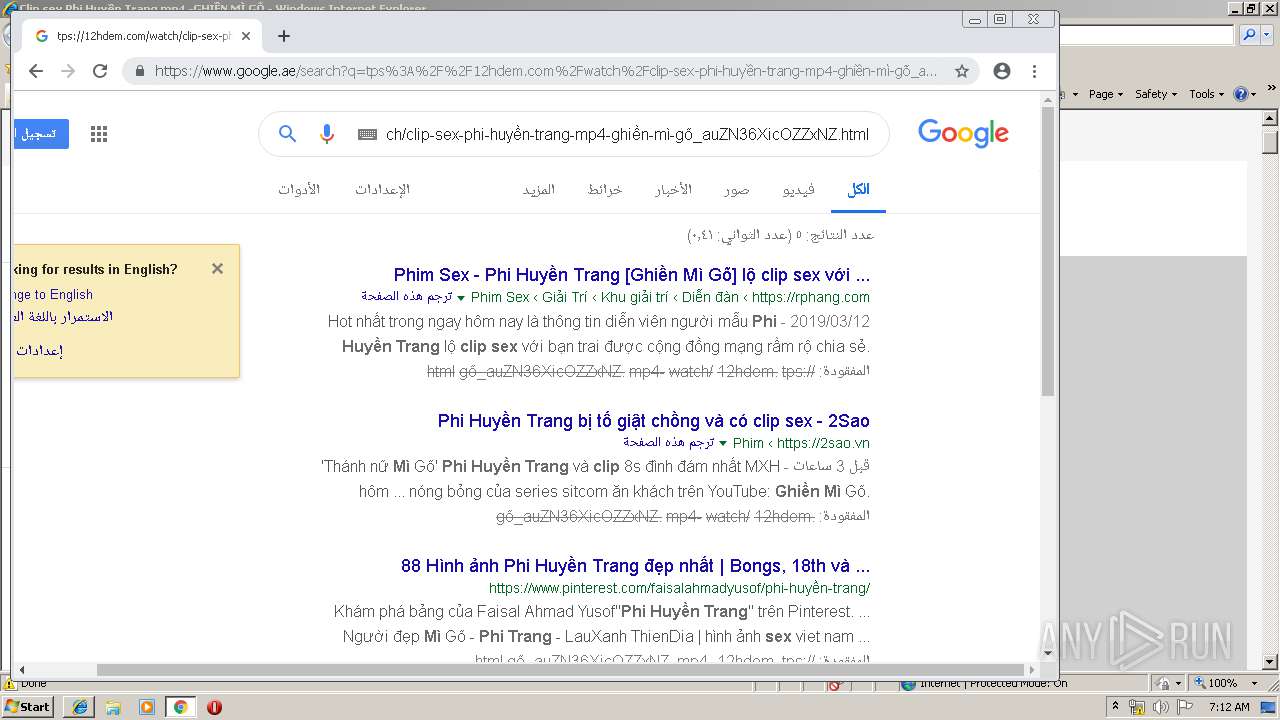Click the blue sign-in button
Screen dimensions: 1280x720
[x=41, y=134]
